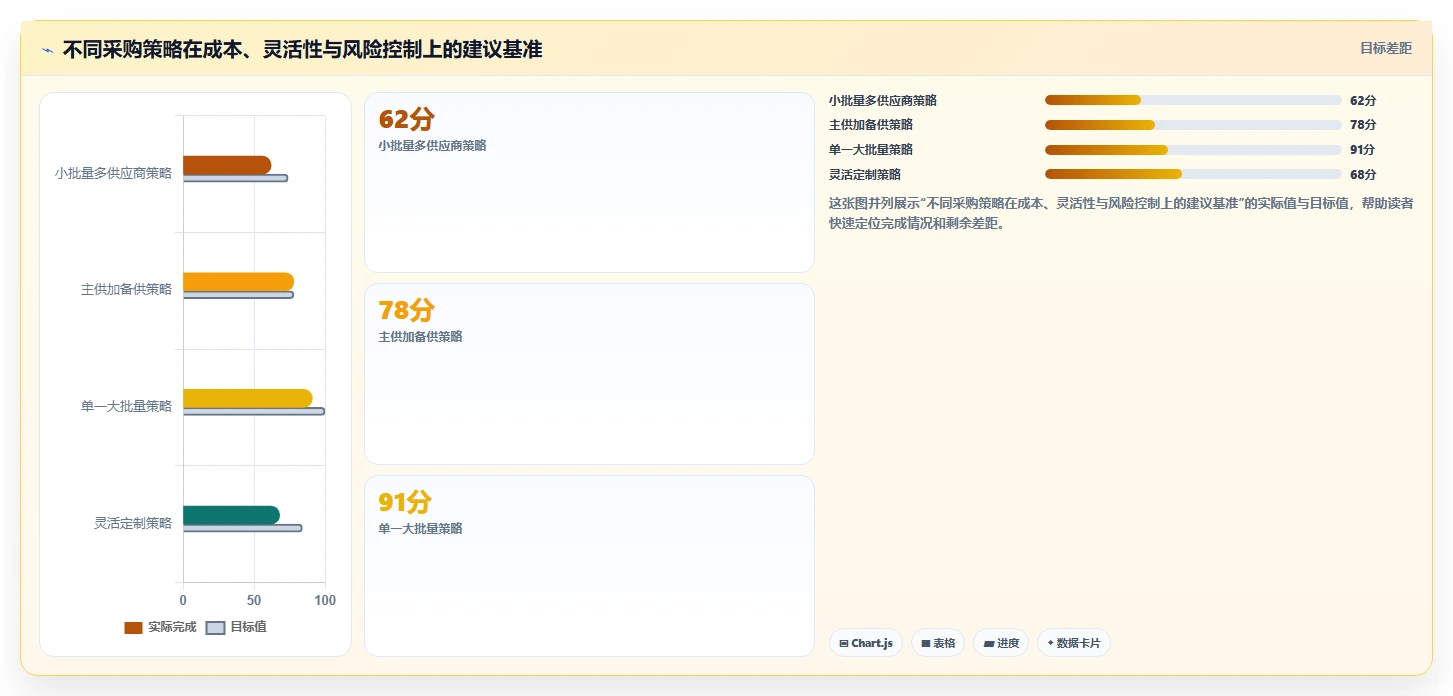Click the 62分 value in progress list
The height and width of the screenshot is (696, 1453).
pos(1363,100)
